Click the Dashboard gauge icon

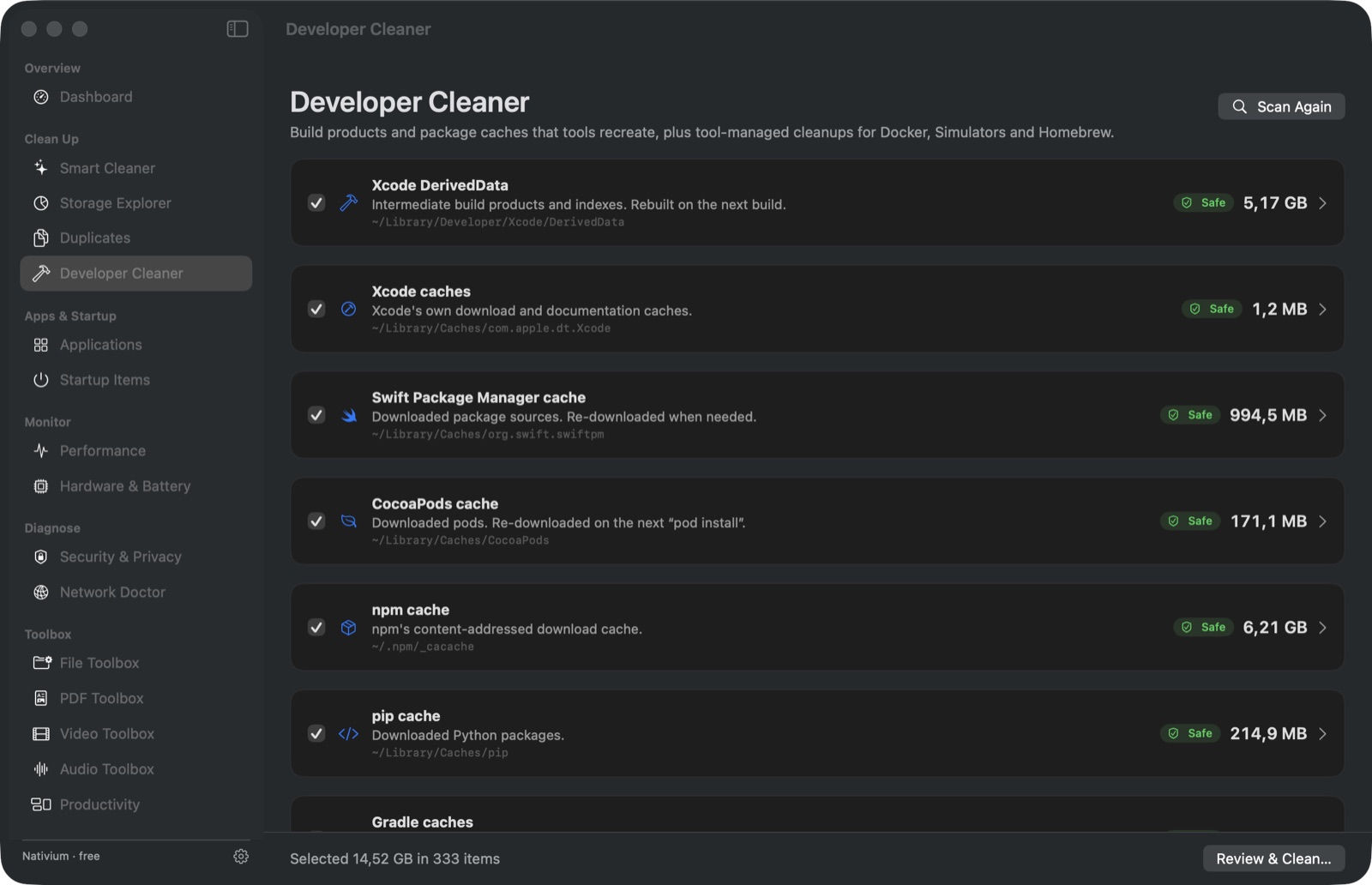41,97
